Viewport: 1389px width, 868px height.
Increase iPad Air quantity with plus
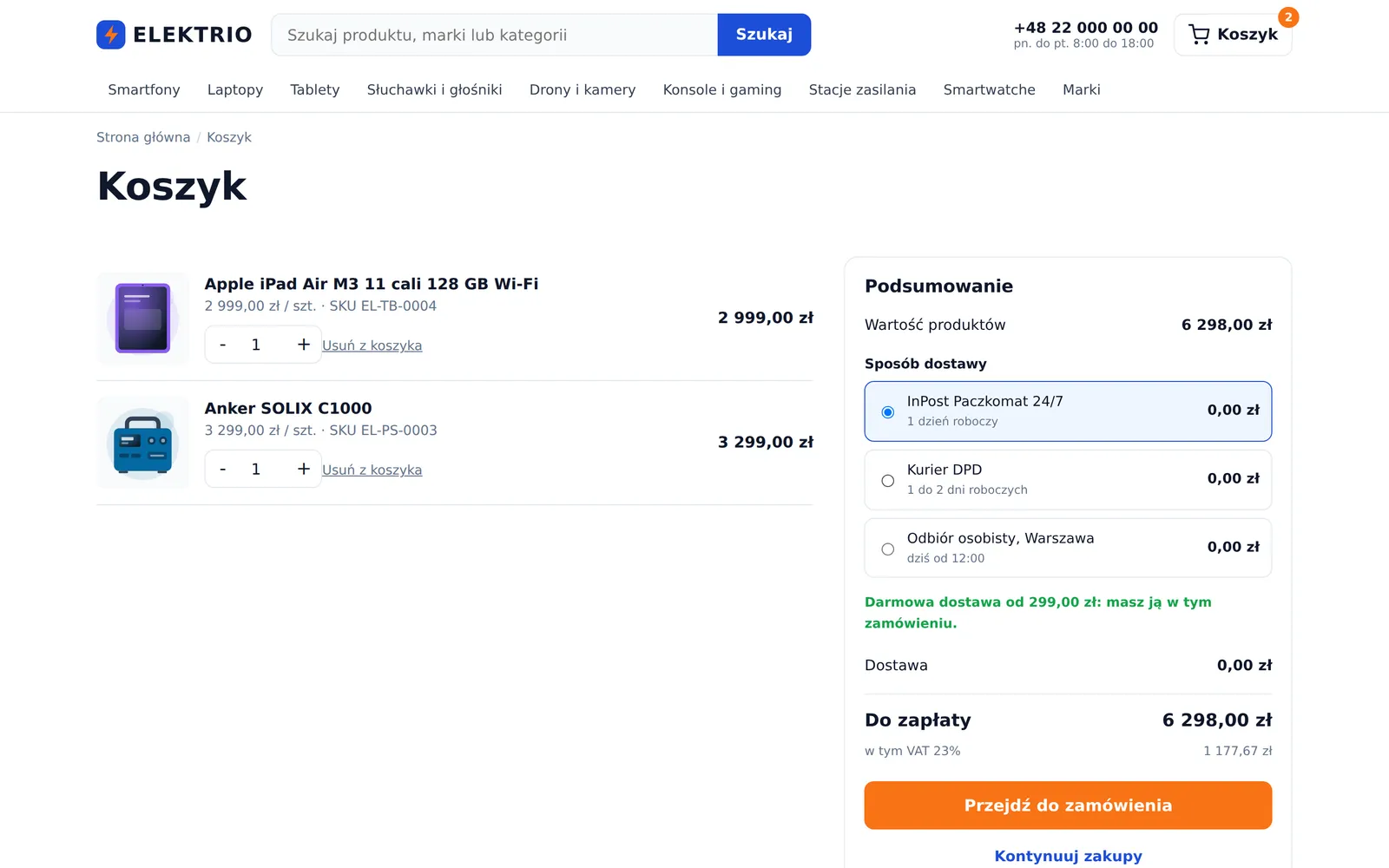click(304, 345)
